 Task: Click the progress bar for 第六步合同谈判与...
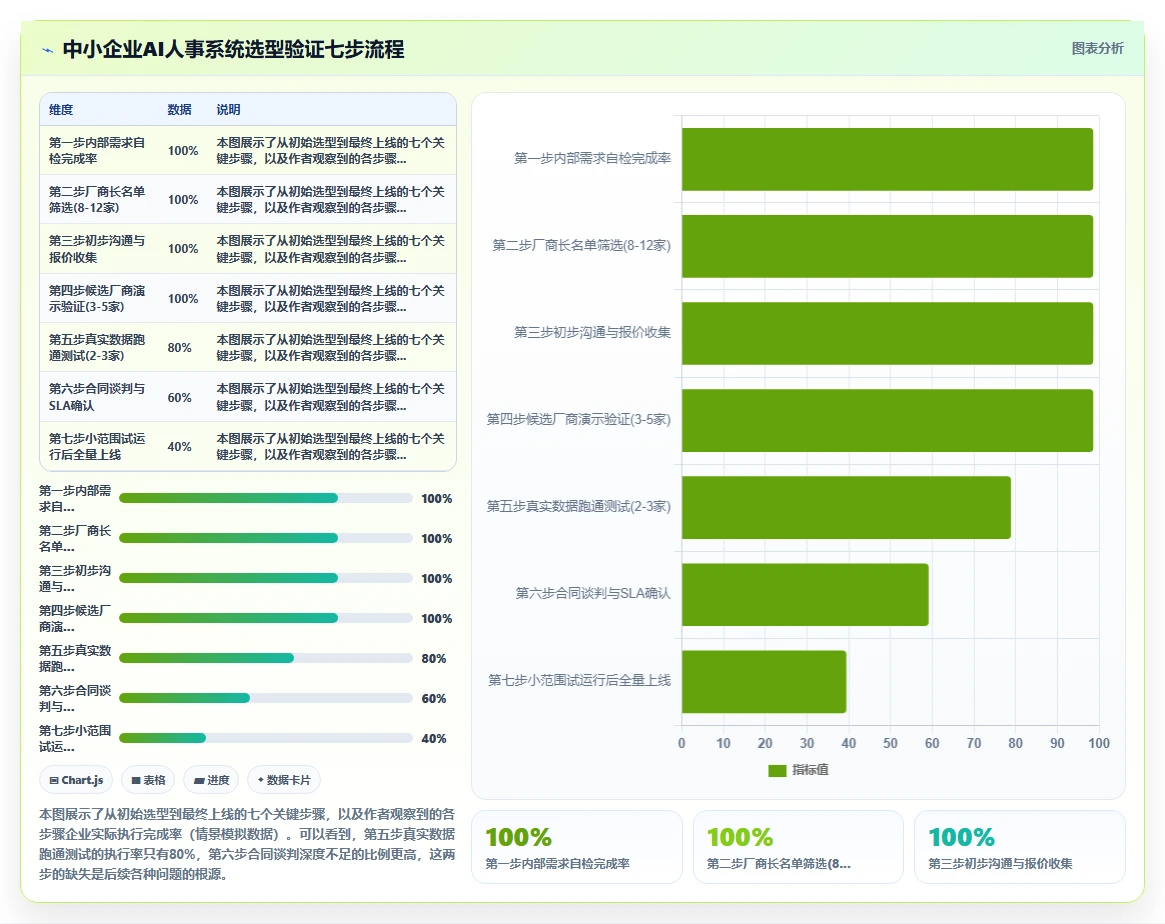[x=265, y=698]
